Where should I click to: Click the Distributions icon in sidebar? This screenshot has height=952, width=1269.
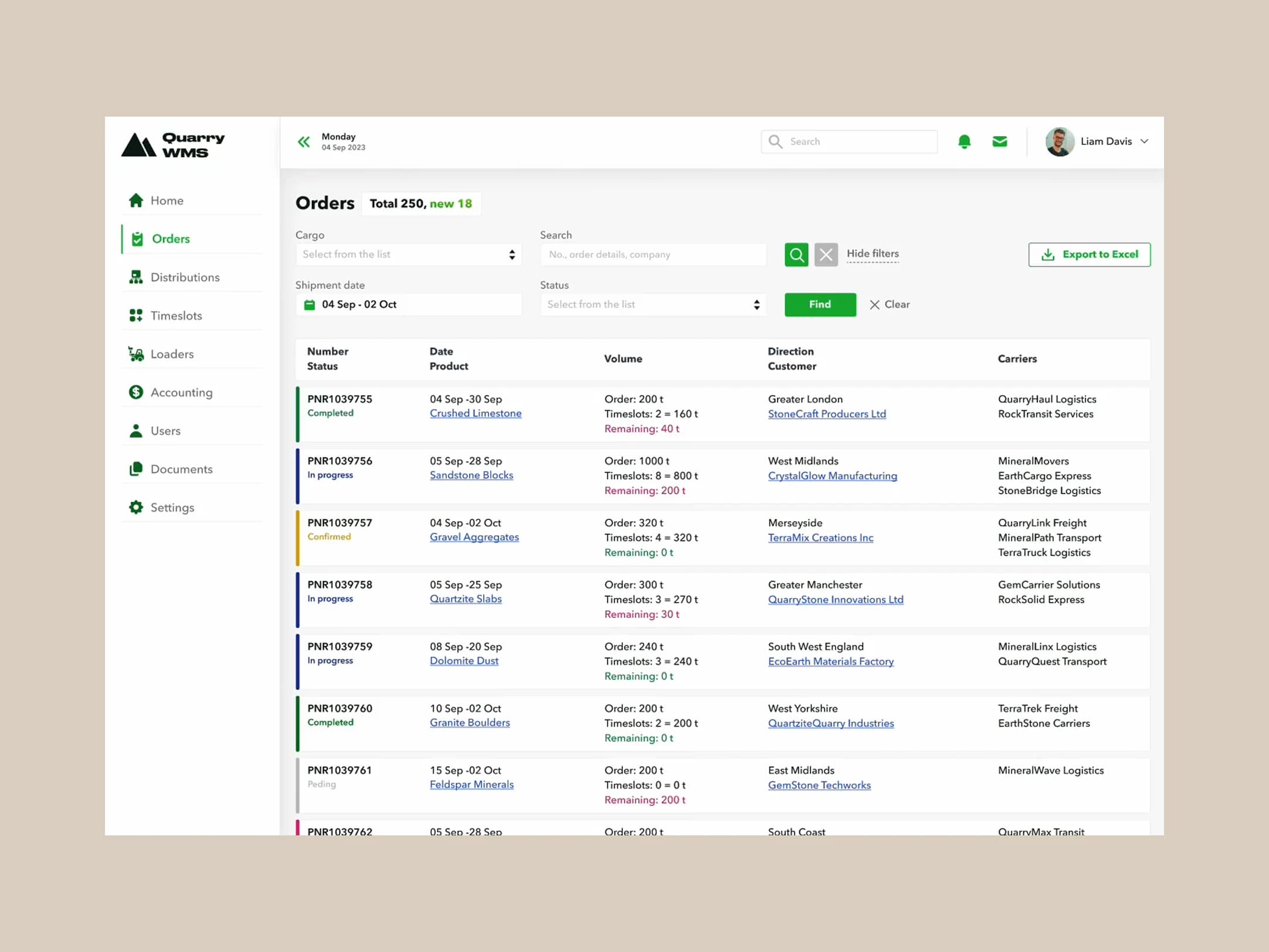[136, 277]
